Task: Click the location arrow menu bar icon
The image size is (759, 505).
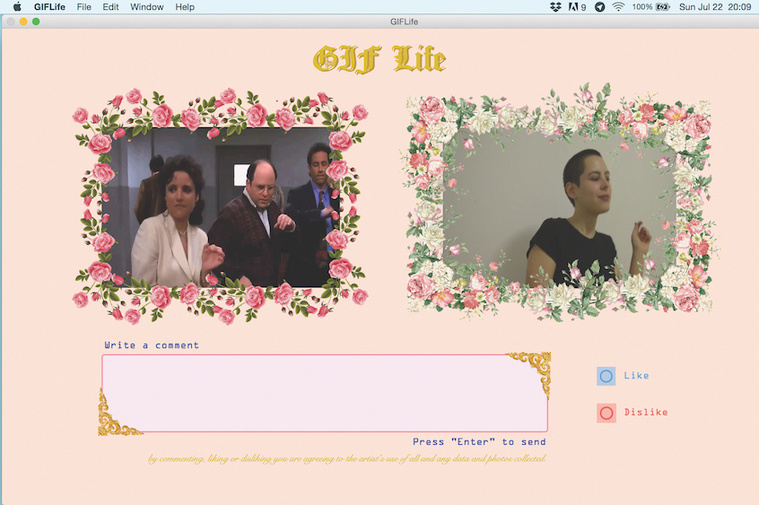Action: pos(600,7)
